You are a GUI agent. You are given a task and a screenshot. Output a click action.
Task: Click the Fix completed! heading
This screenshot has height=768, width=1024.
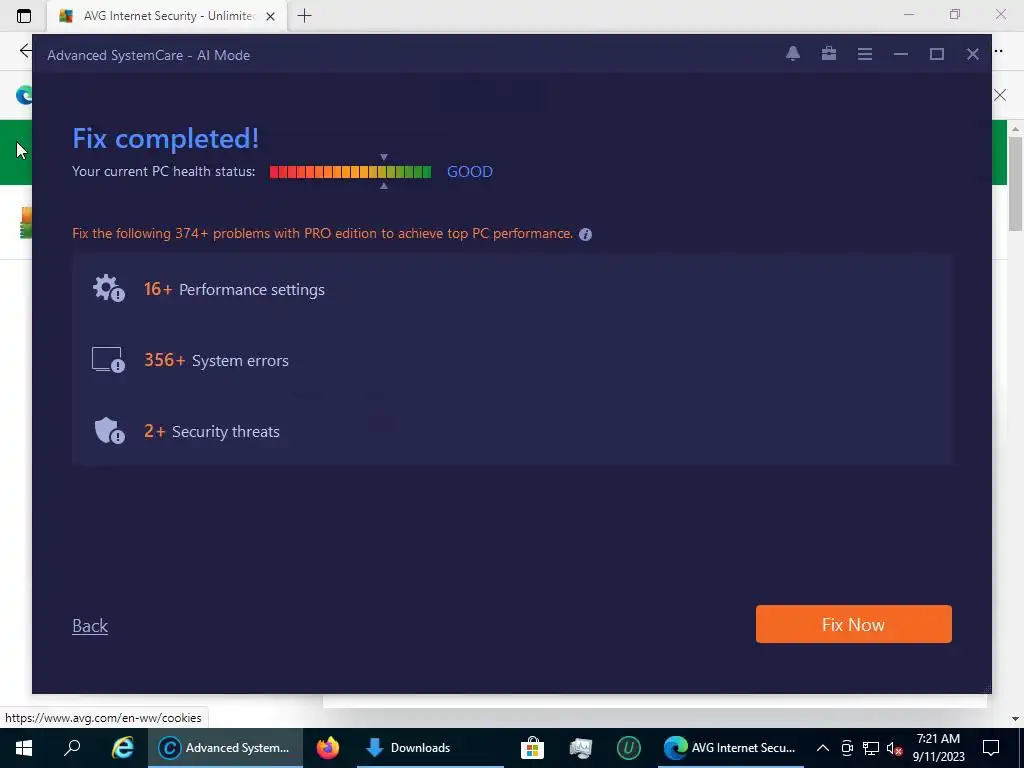pos(166,138)
